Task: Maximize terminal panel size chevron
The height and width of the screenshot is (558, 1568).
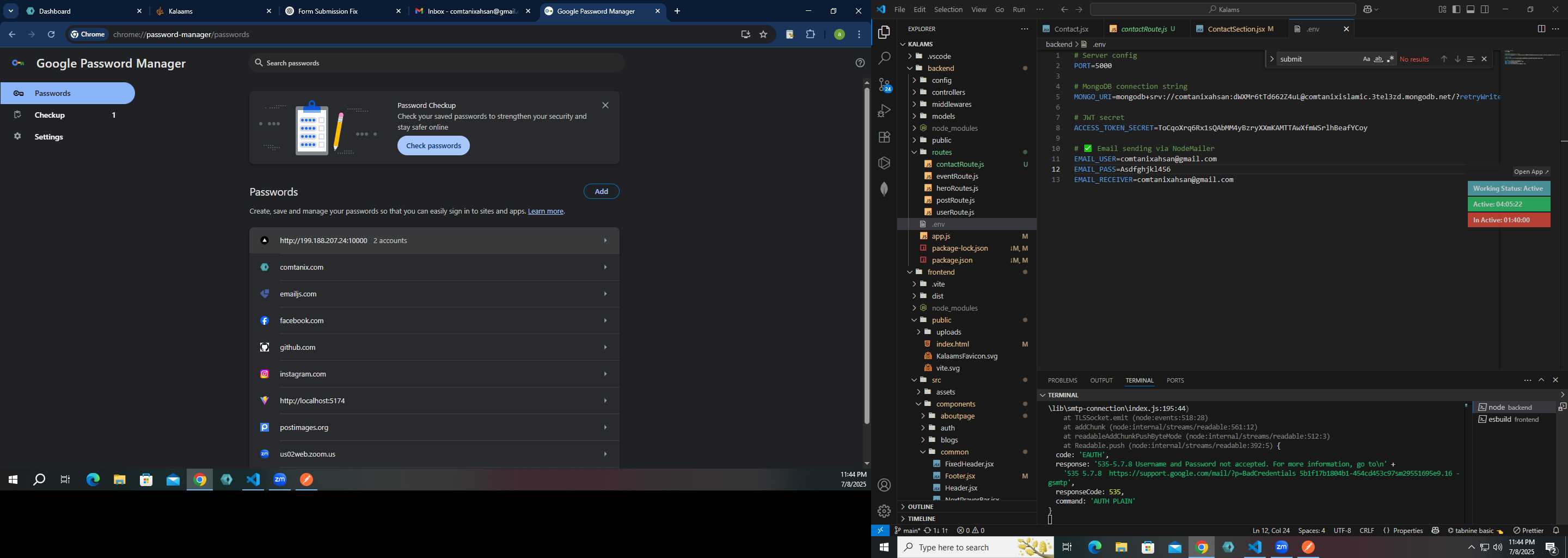Action: point(1541,380)
